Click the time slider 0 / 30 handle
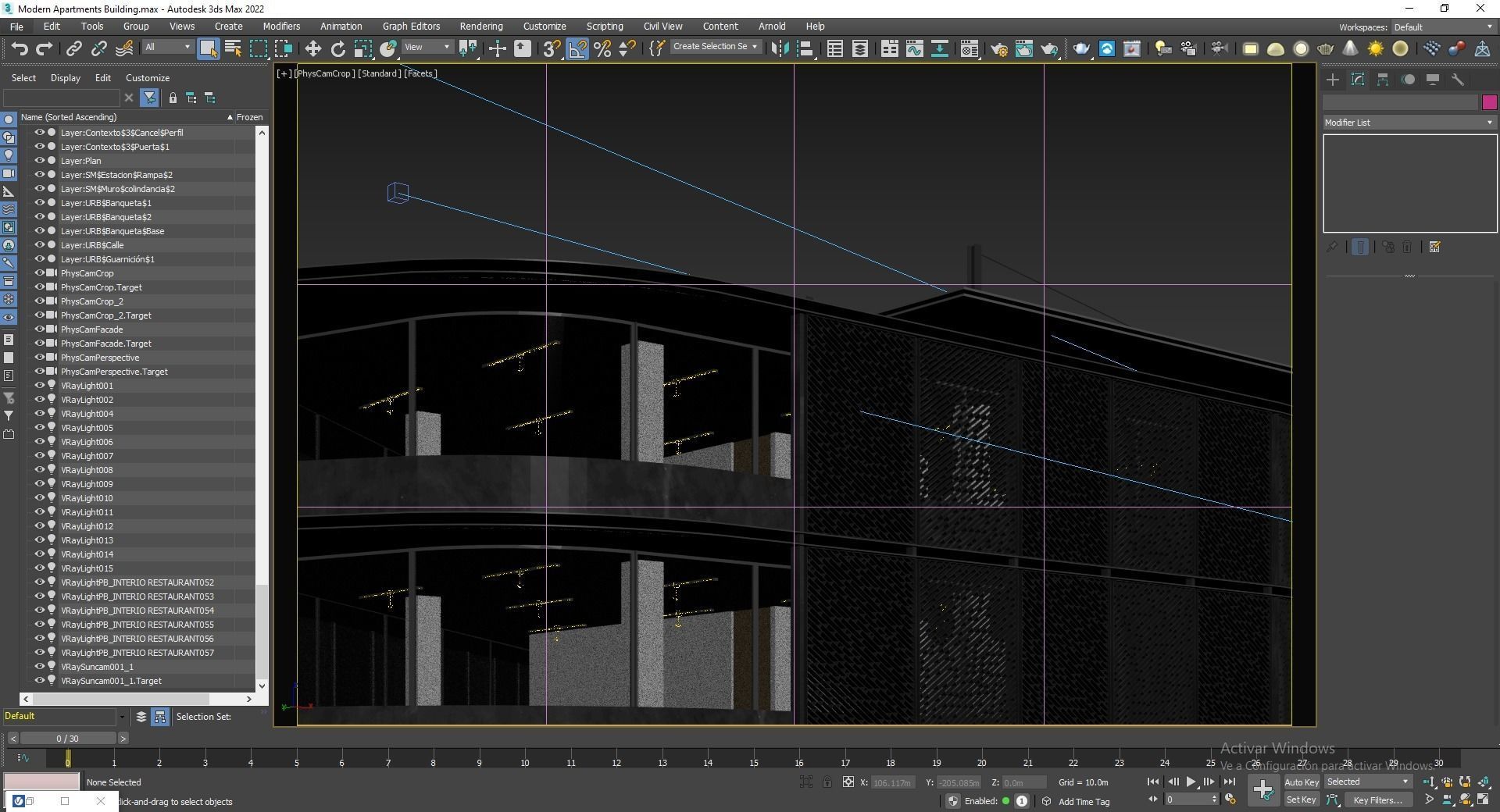Viewport: 1500px width, 812px height. 68,738
